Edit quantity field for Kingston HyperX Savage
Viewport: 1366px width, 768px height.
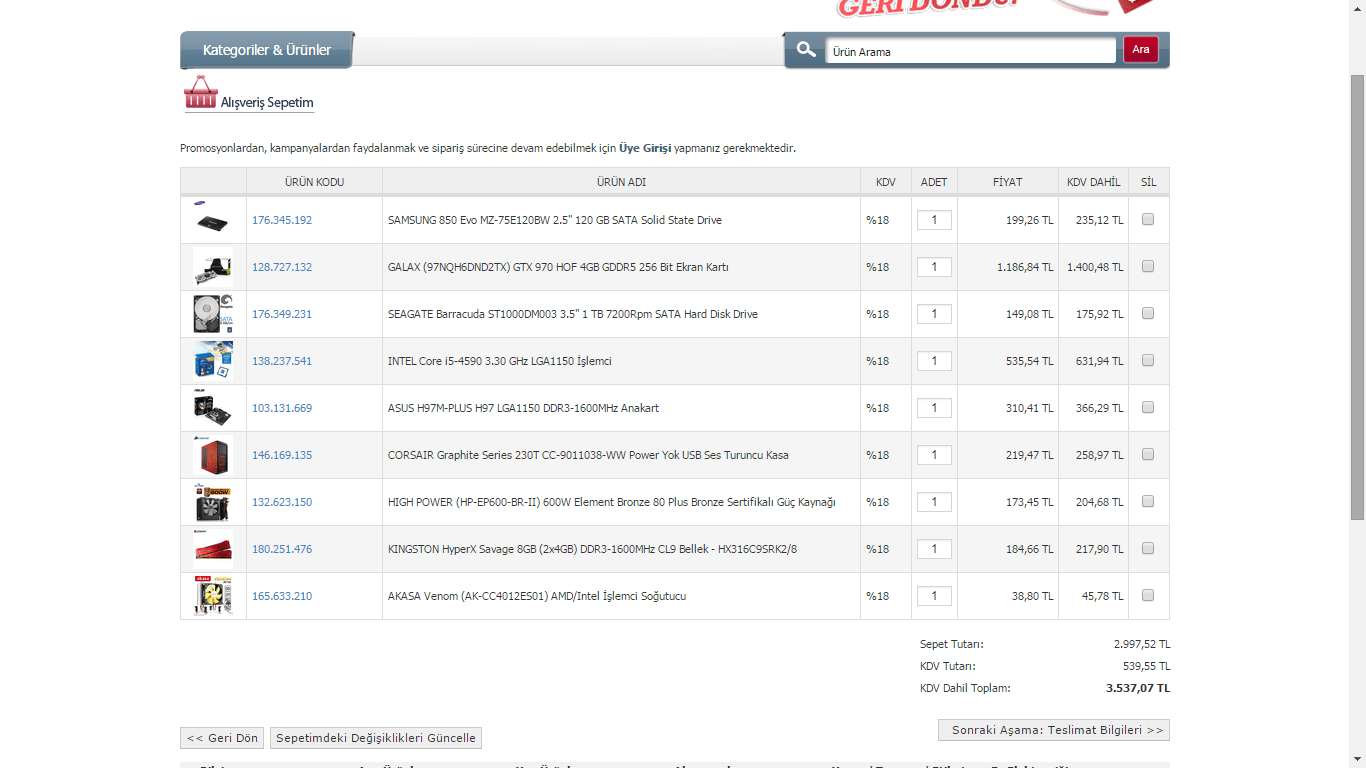[934, 549]
